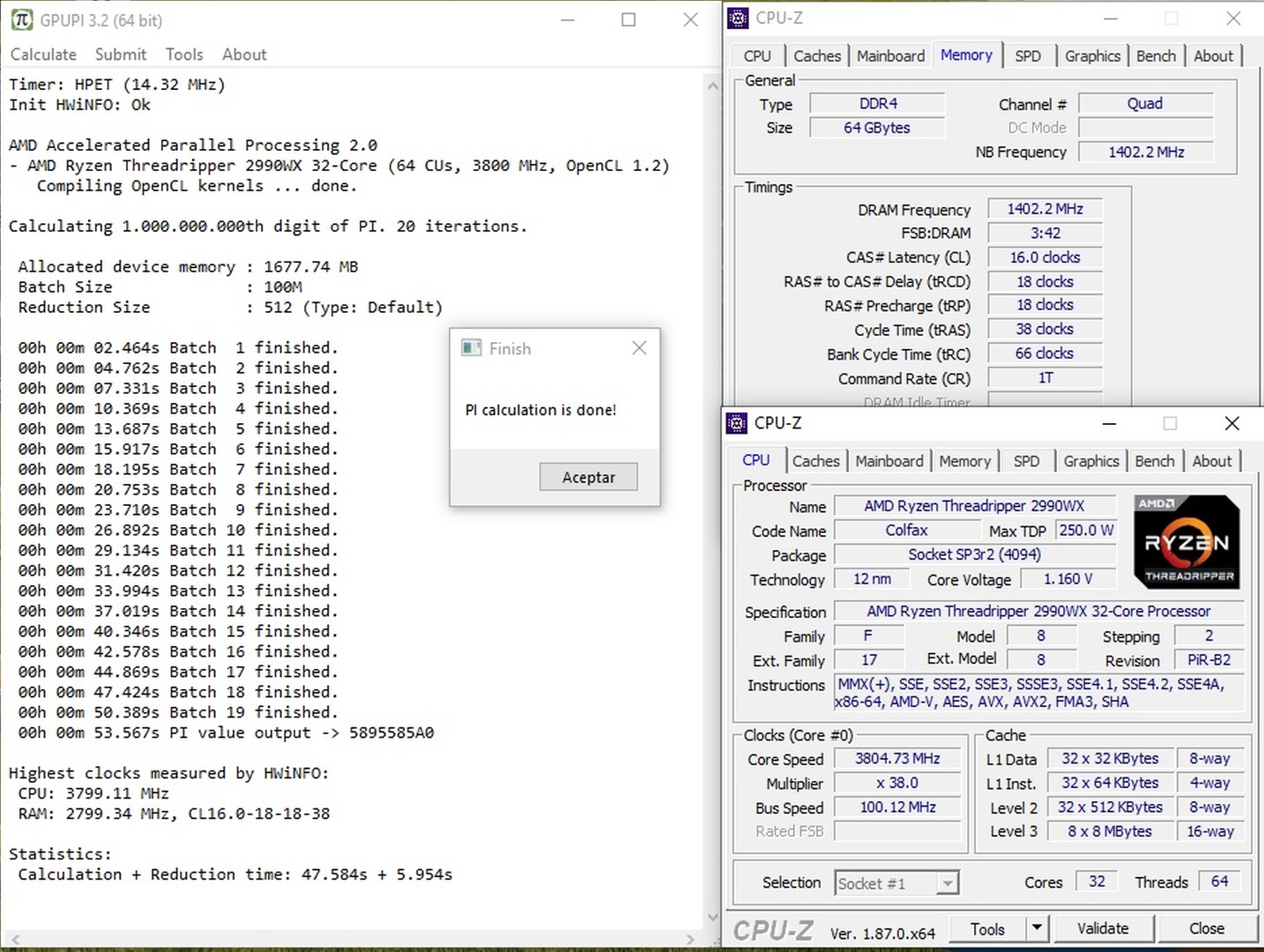1264x952 pixels.
Task: Open About tab in lower CPU-Z window
Action: click(x=1212, y=461)
